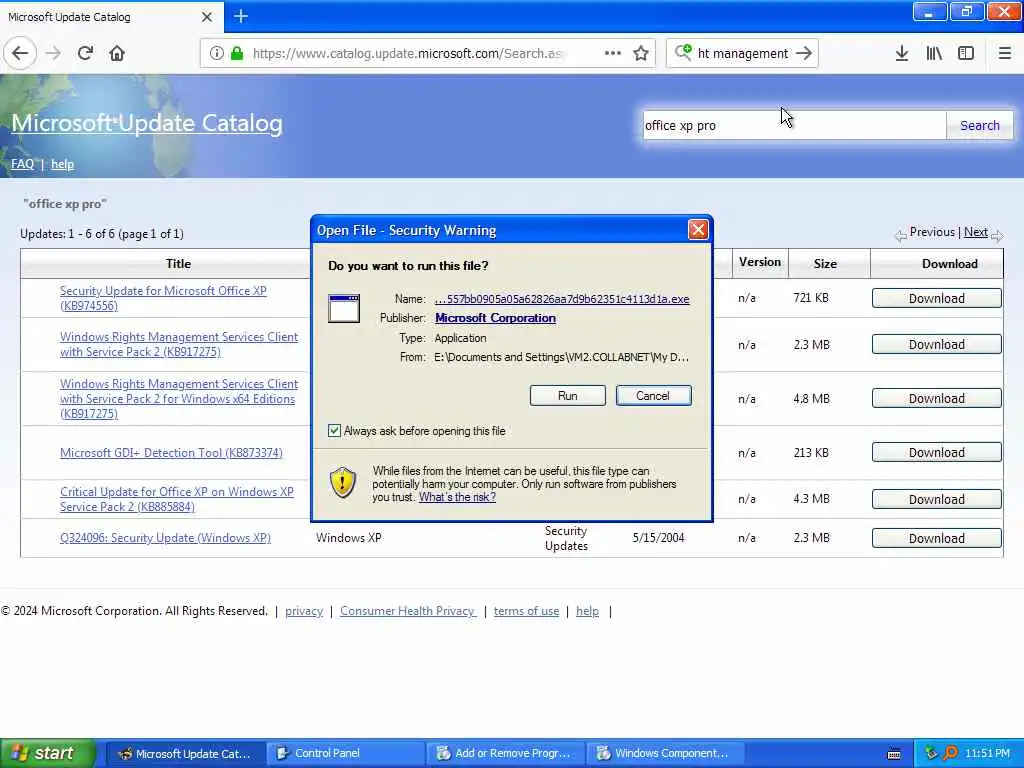Click the orange magnifier tray icon
The height and width of the screenshot is (768, 1024).
tap(950, 753)
